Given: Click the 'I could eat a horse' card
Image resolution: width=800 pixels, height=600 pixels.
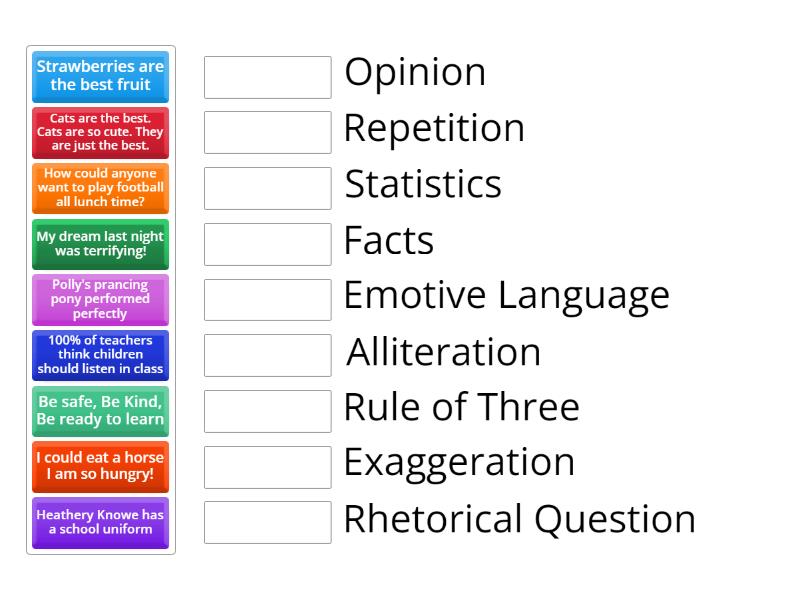Looking at the screenshot, I should pos(100,466).
